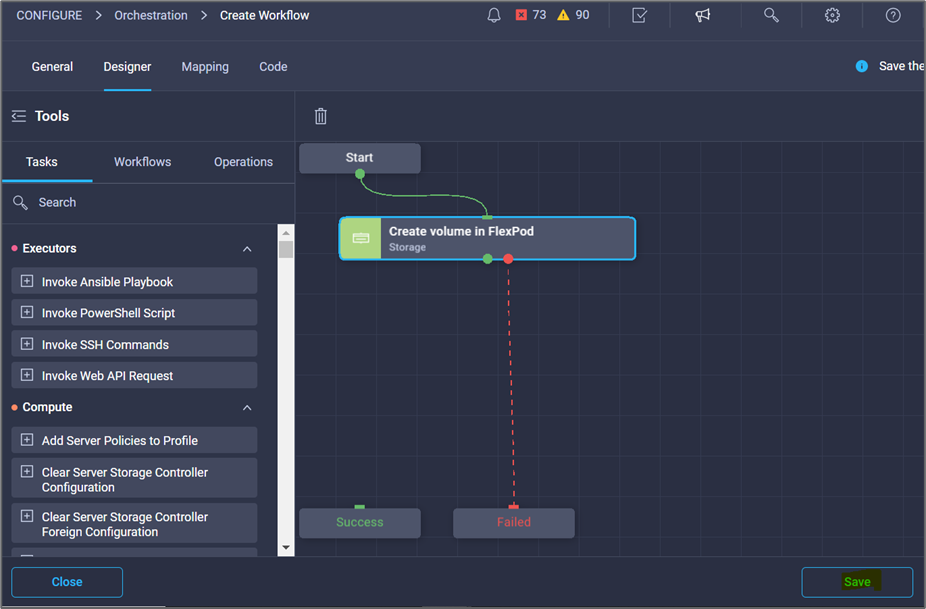Open the task checklist icon

click(640, 15)
